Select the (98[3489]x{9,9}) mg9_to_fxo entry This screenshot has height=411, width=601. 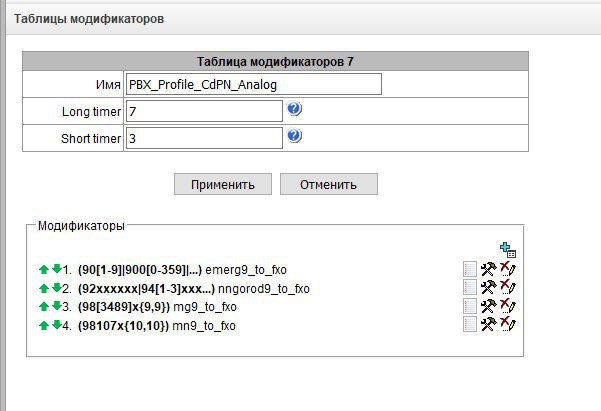pyautogui.click(x=157, y=307)
